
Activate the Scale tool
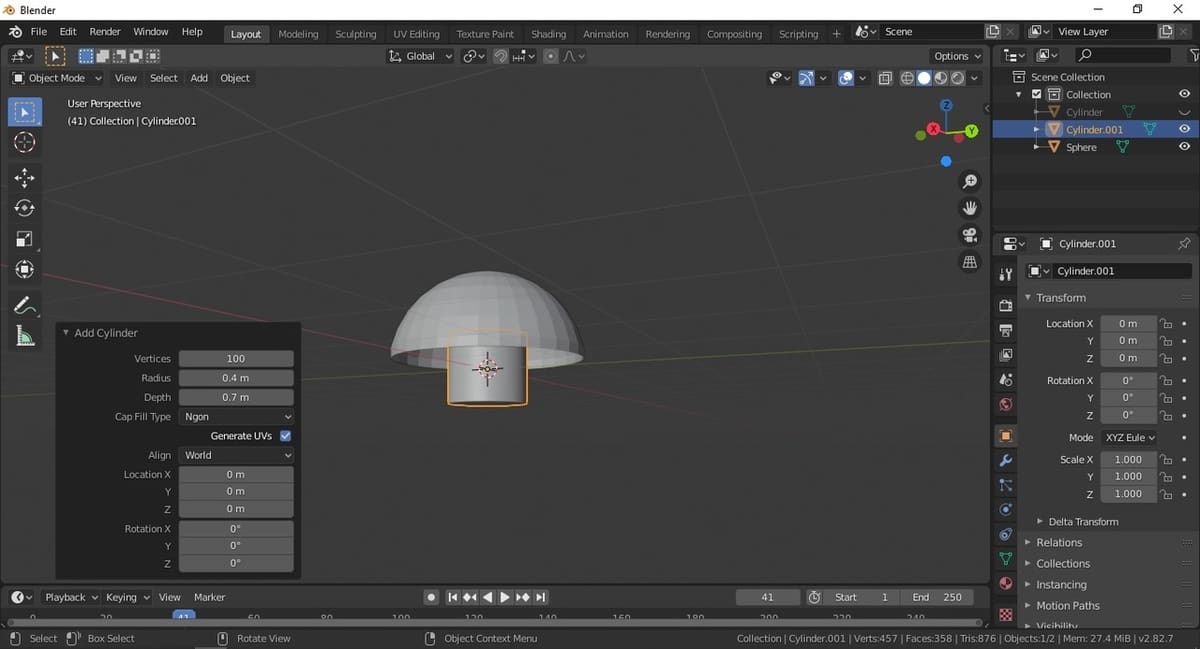point(25,239)
